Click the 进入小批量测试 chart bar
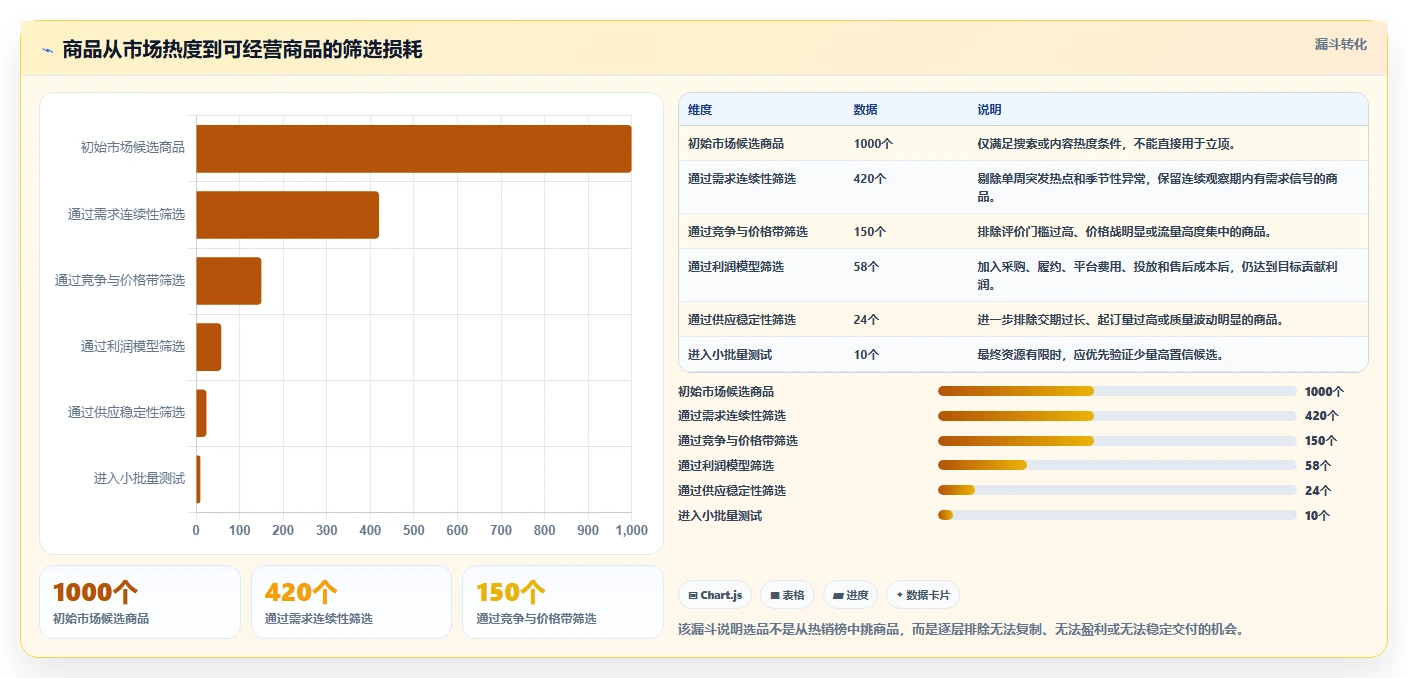 click(x=198, y=479)
